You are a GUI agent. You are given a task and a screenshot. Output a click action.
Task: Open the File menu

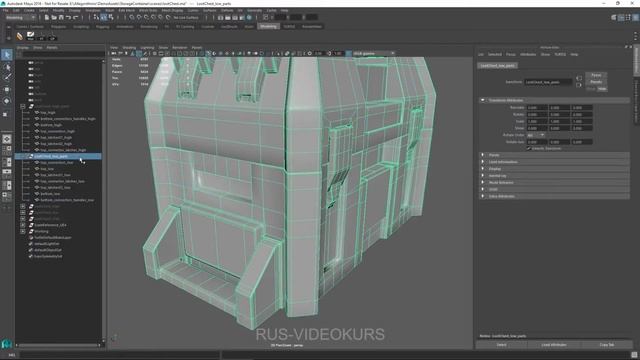point(6,10)
